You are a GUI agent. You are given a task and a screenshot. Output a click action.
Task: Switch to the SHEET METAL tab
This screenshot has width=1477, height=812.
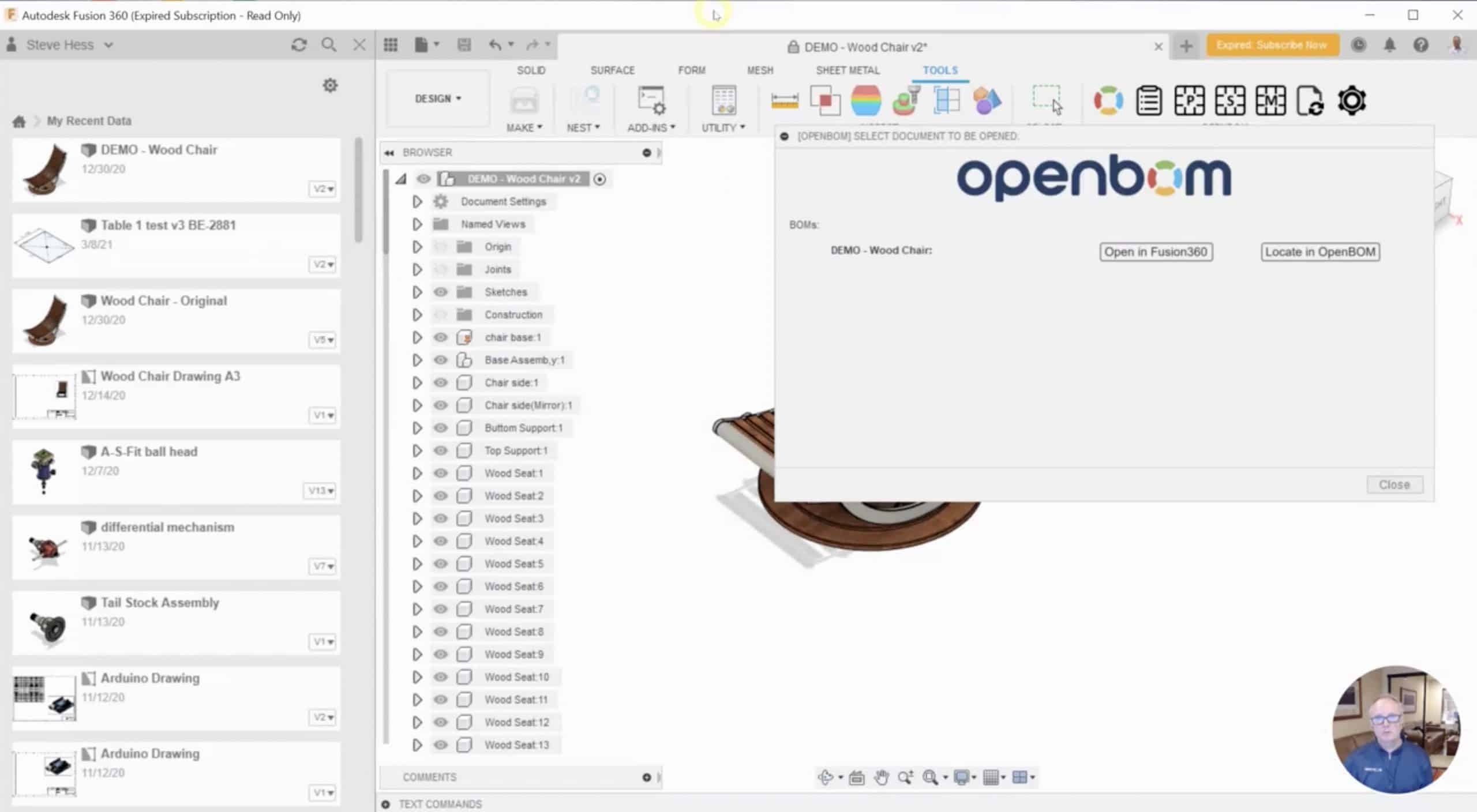point(848,70)
